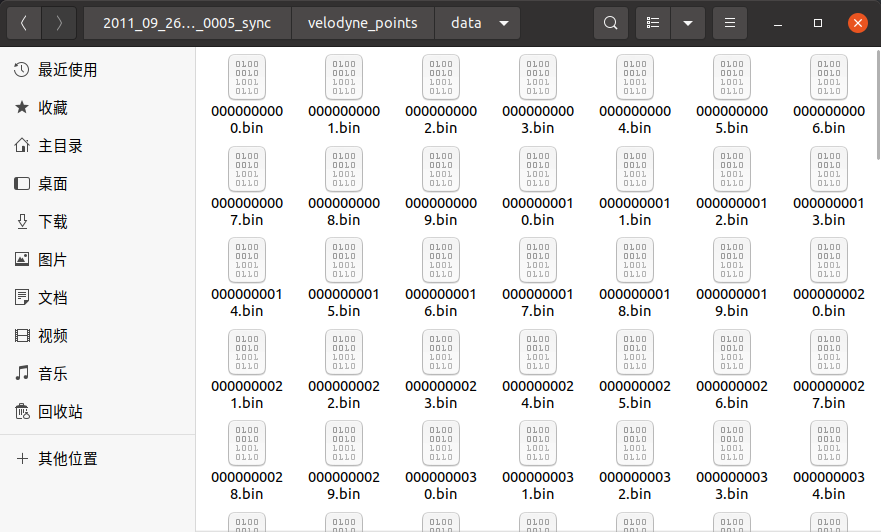Image resolution: width=881 pixels, height=532 pixels.
Task: Select file 0000000004.bin icon
Action: (x=635, y=78)
